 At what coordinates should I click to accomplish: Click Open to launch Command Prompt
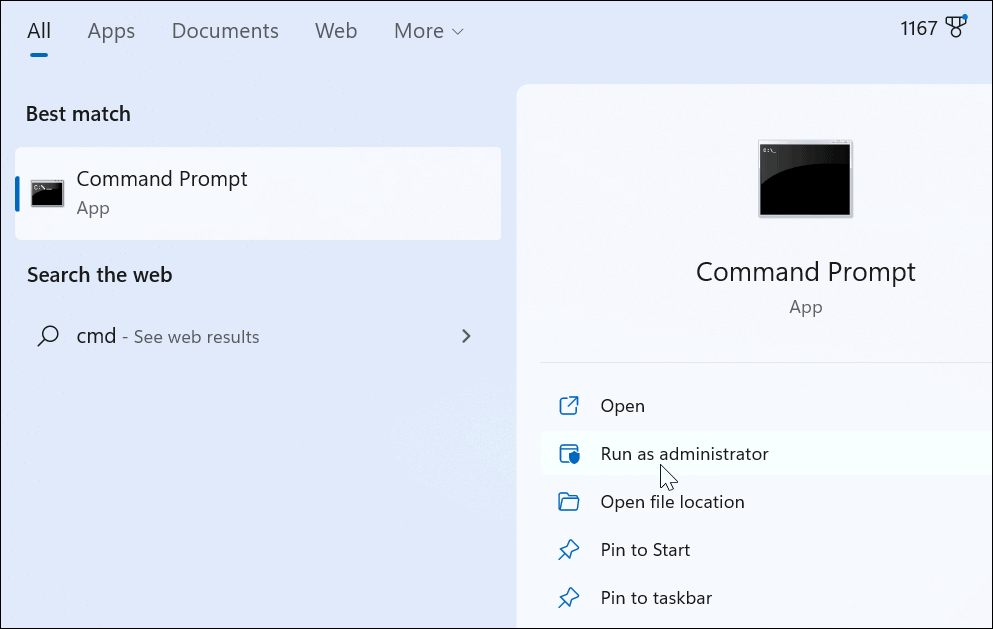[x=622, y=405]
